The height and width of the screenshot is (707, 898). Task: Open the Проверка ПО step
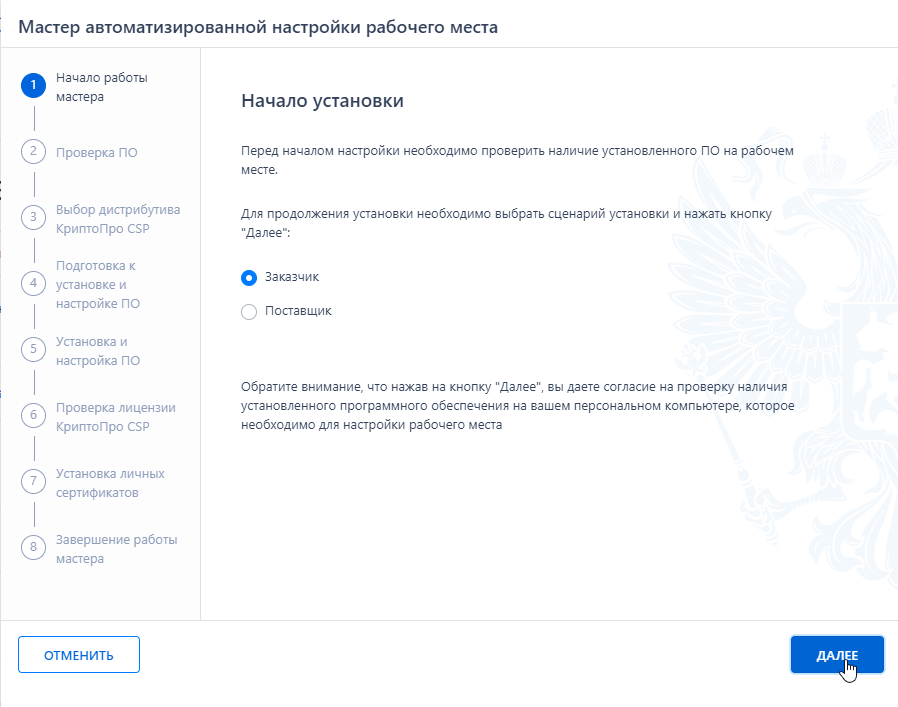[x=97, y=152]
